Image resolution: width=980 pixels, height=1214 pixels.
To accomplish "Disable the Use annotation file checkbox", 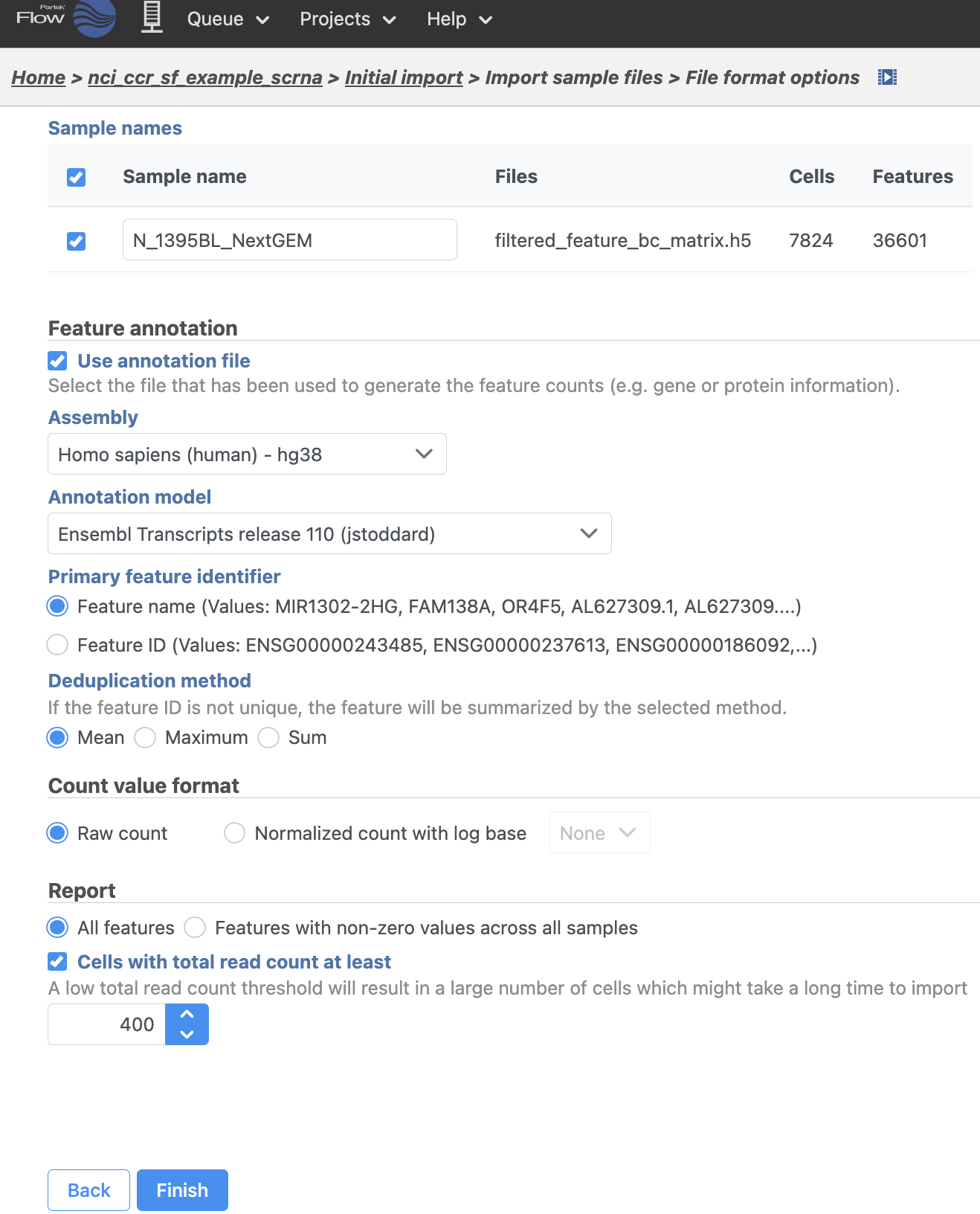I will coord(57,361).
